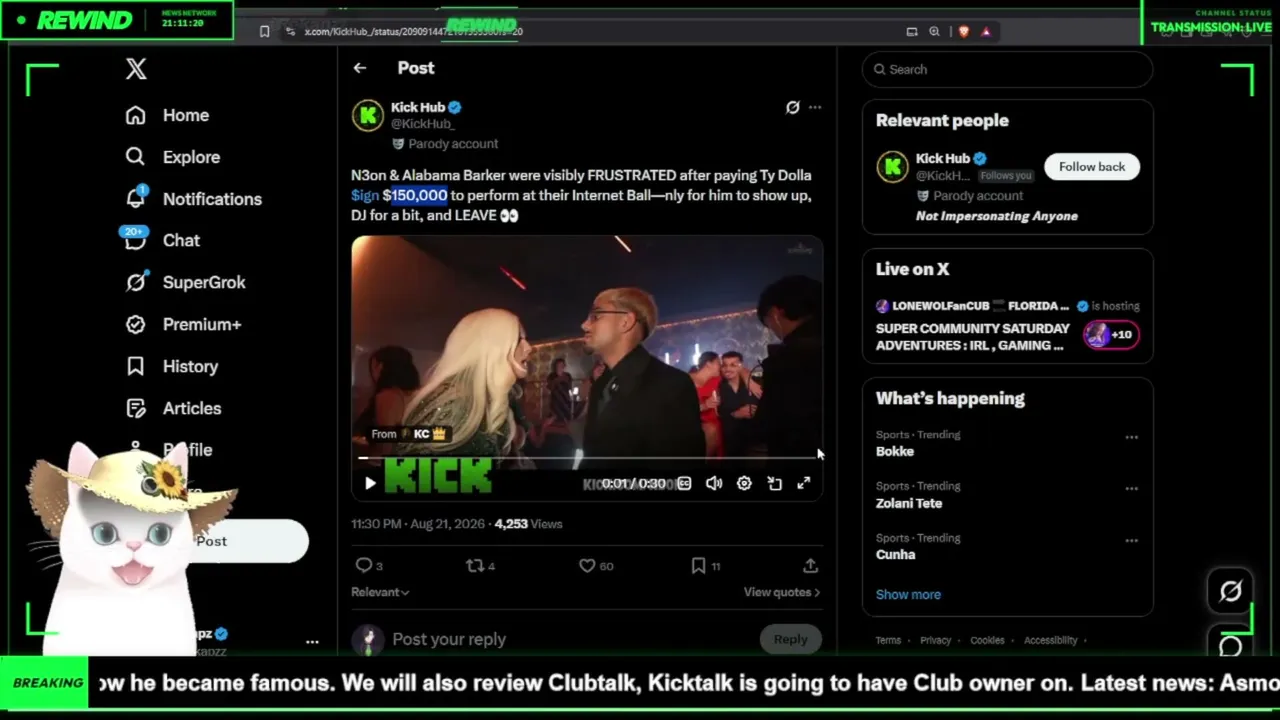Click the x.com/KickHub_ address bar URL
The height and width of the screenshot is (720, 1280).
pos(414,31)
